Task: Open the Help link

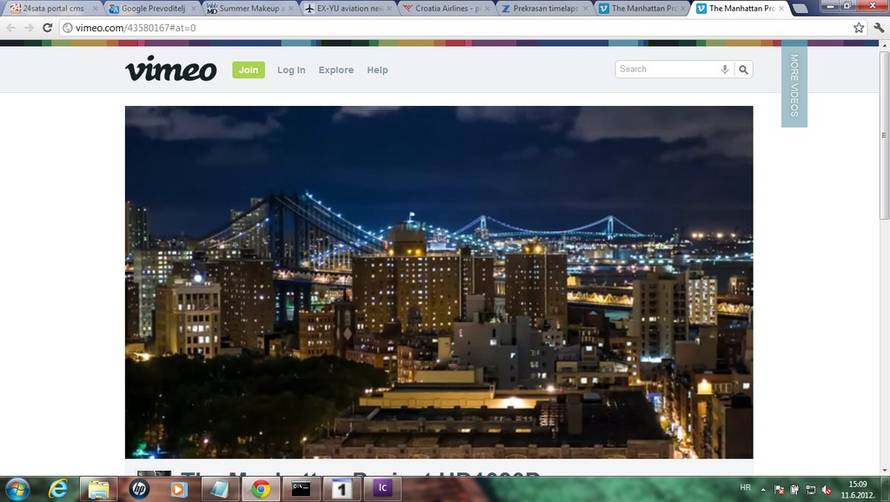Action: [377, 70]
